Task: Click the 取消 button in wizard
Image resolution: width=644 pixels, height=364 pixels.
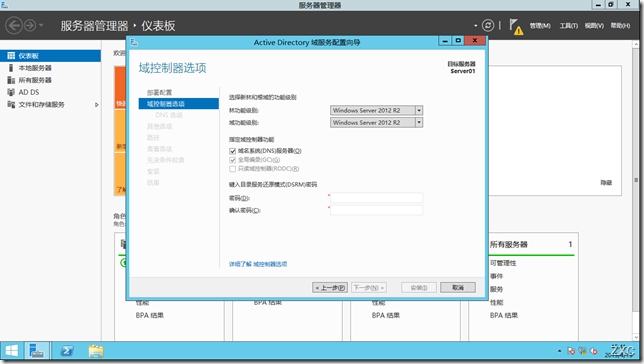Action: [458, 288]
